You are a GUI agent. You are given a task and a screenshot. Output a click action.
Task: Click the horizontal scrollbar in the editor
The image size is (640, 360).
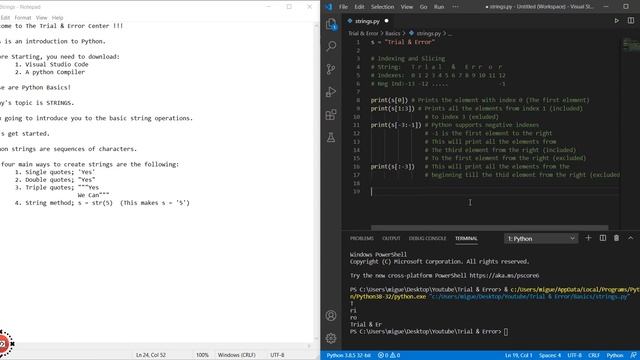489,228
